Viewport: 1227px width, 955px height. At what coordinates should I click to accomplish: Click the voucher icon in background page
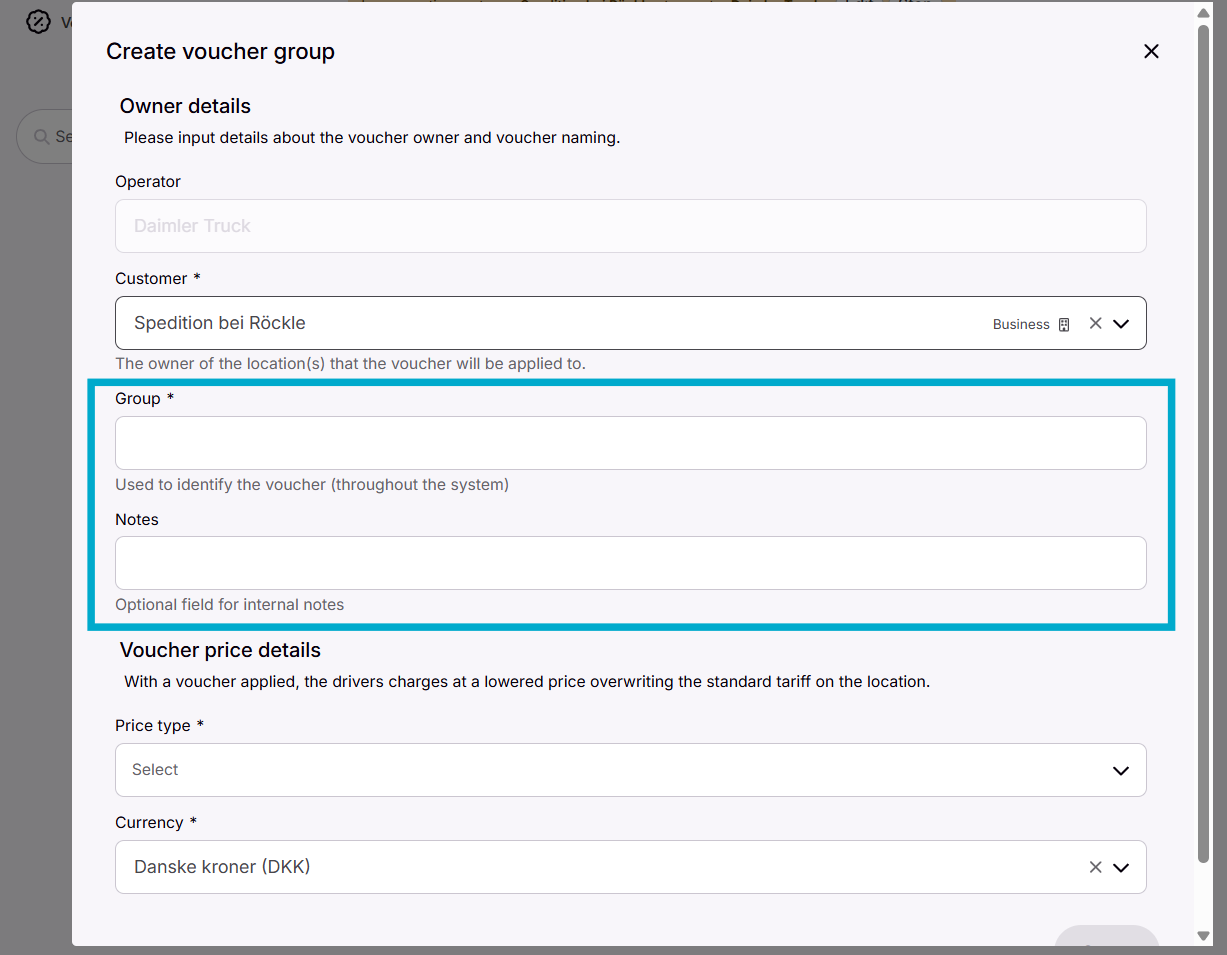(38, 22)
